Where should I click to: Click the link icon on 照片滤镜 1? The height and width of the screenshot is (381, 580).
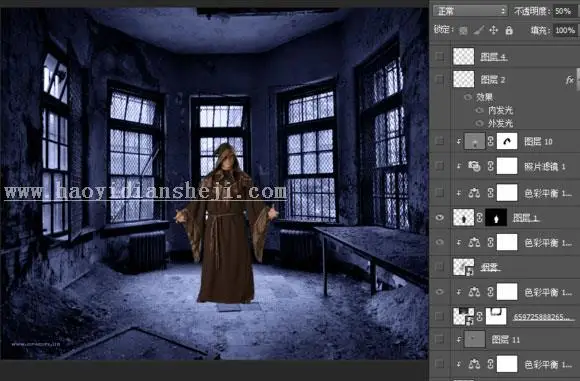490,166
